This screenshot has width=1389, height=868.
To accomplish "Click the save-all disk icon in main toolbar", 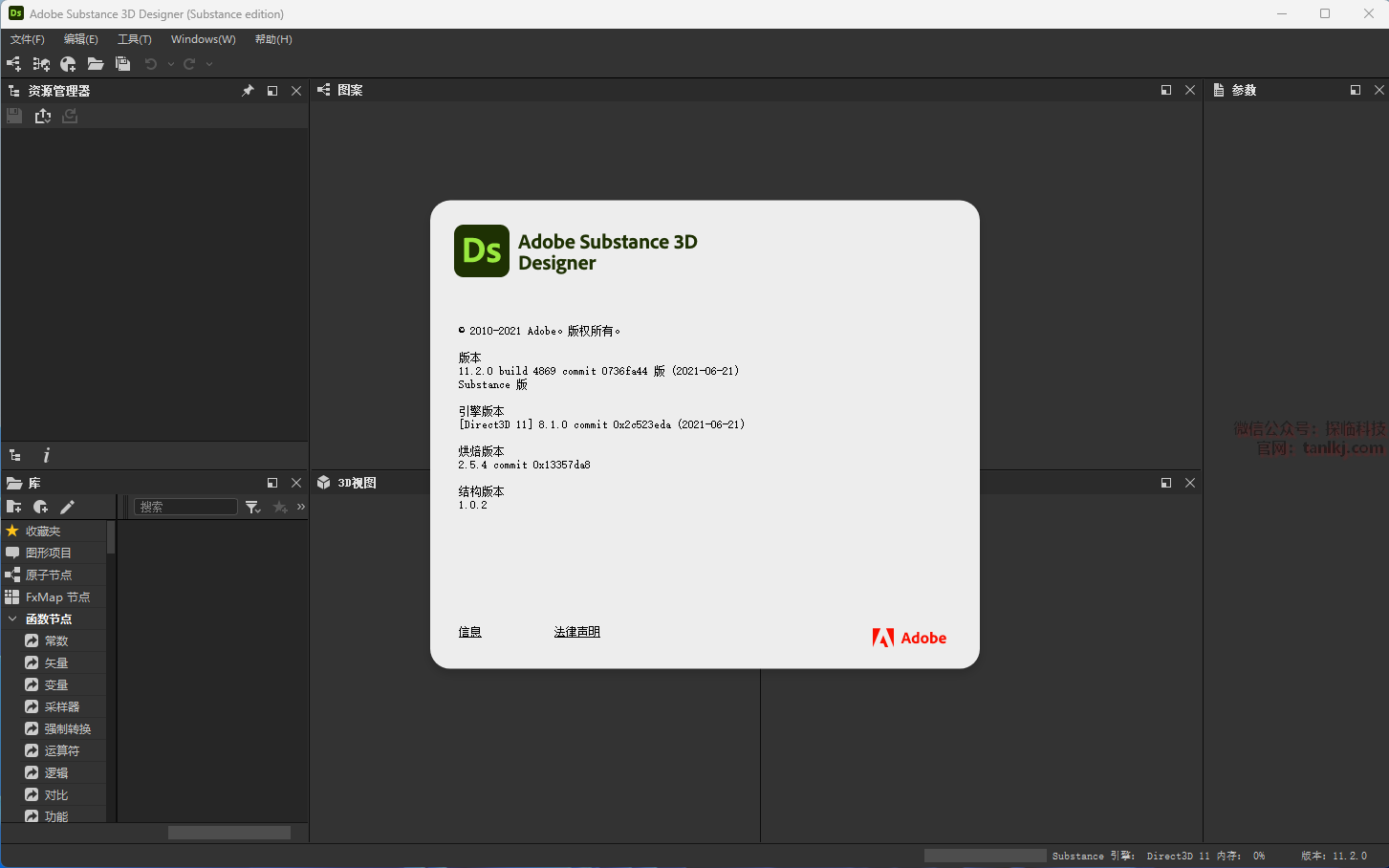I will (122, 64).
